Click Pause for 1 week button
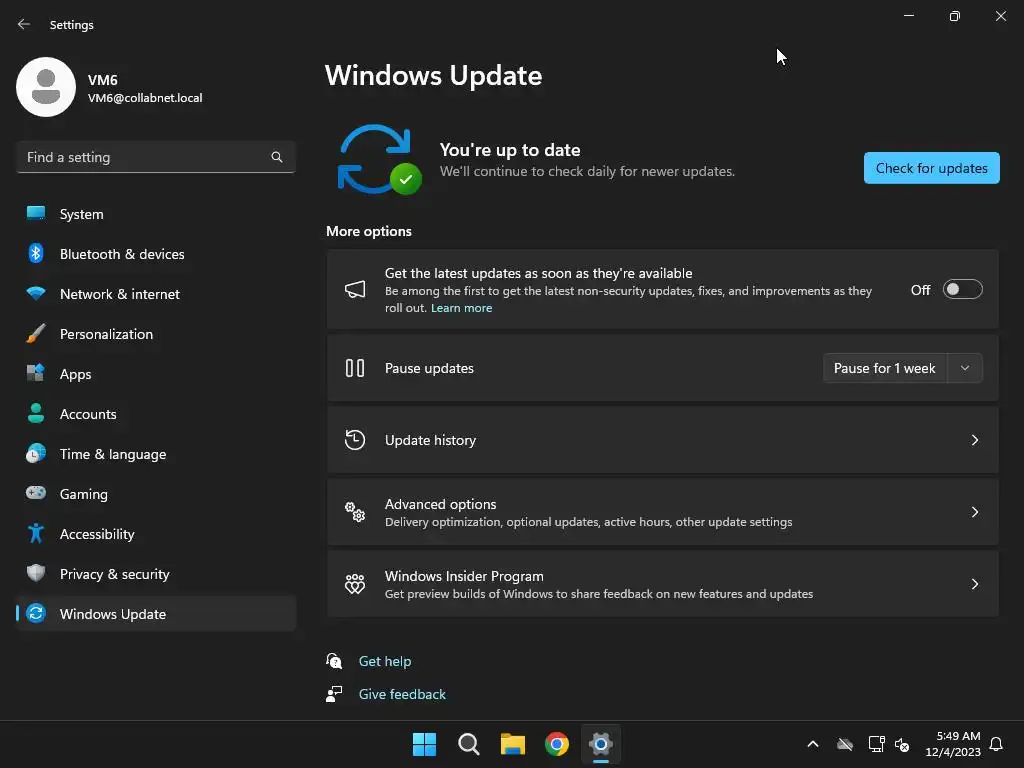The width and height of the screenshot is (1024, 768). point(885,368)
